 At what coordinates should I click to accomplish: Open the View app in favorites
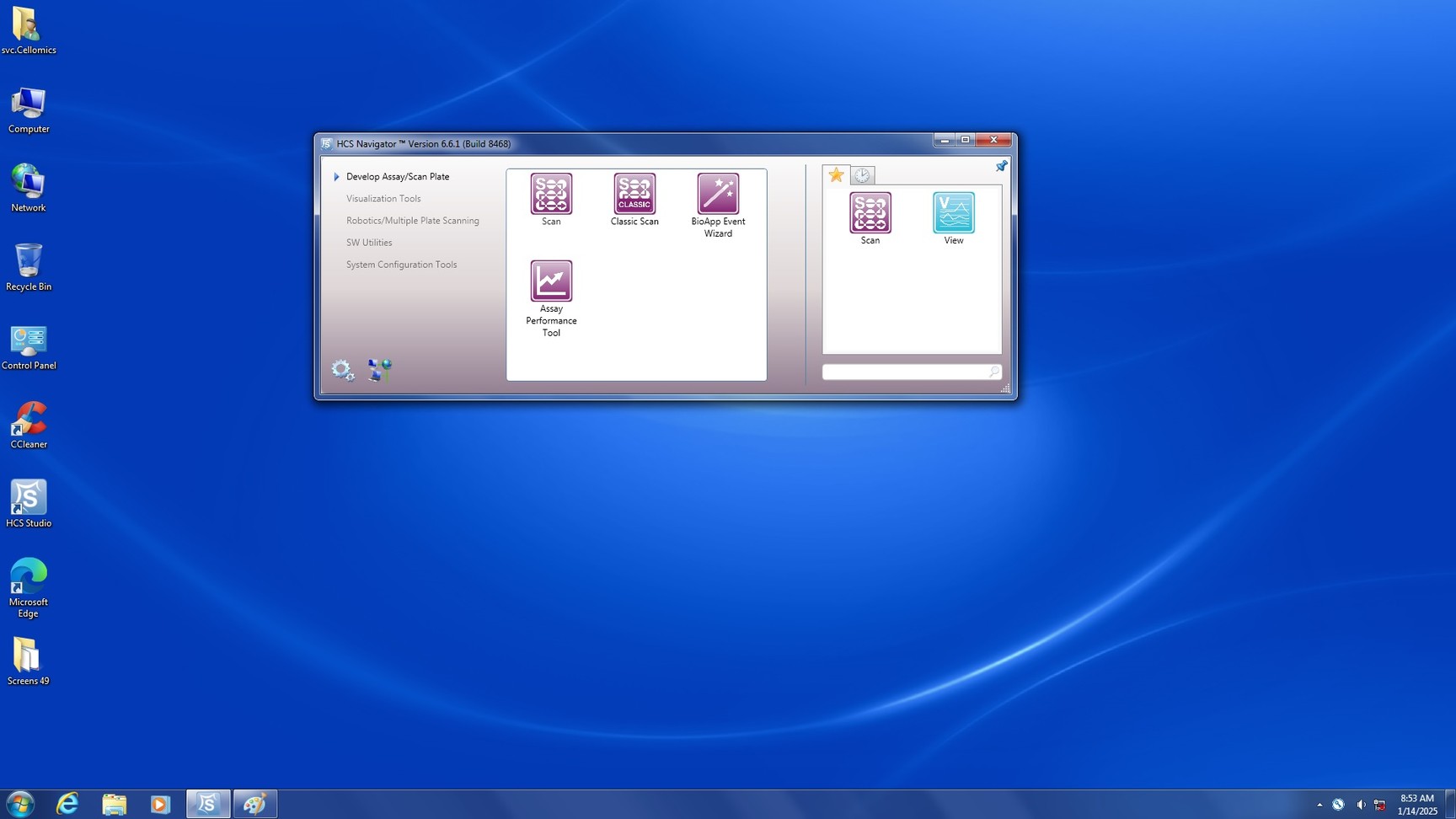click(x=953, y=213)
